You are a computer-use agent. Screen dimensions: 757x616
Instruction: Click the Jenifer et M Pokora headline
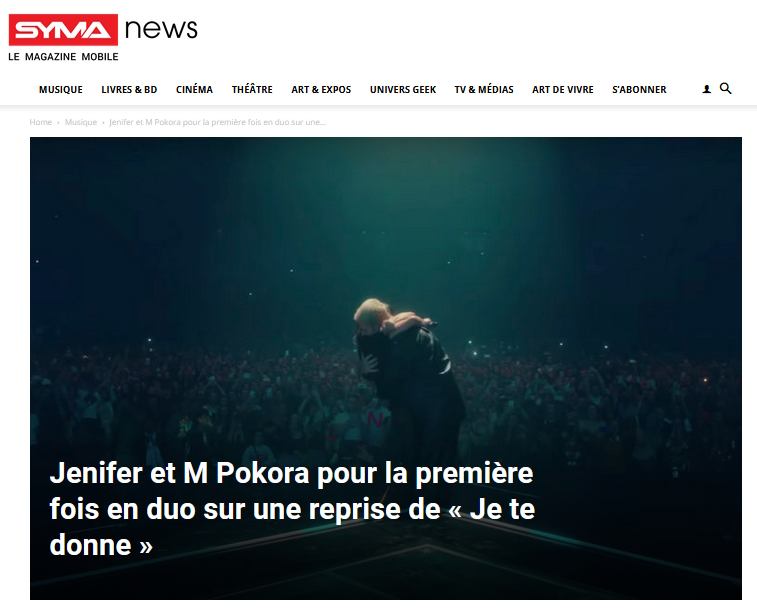(292, 509)
